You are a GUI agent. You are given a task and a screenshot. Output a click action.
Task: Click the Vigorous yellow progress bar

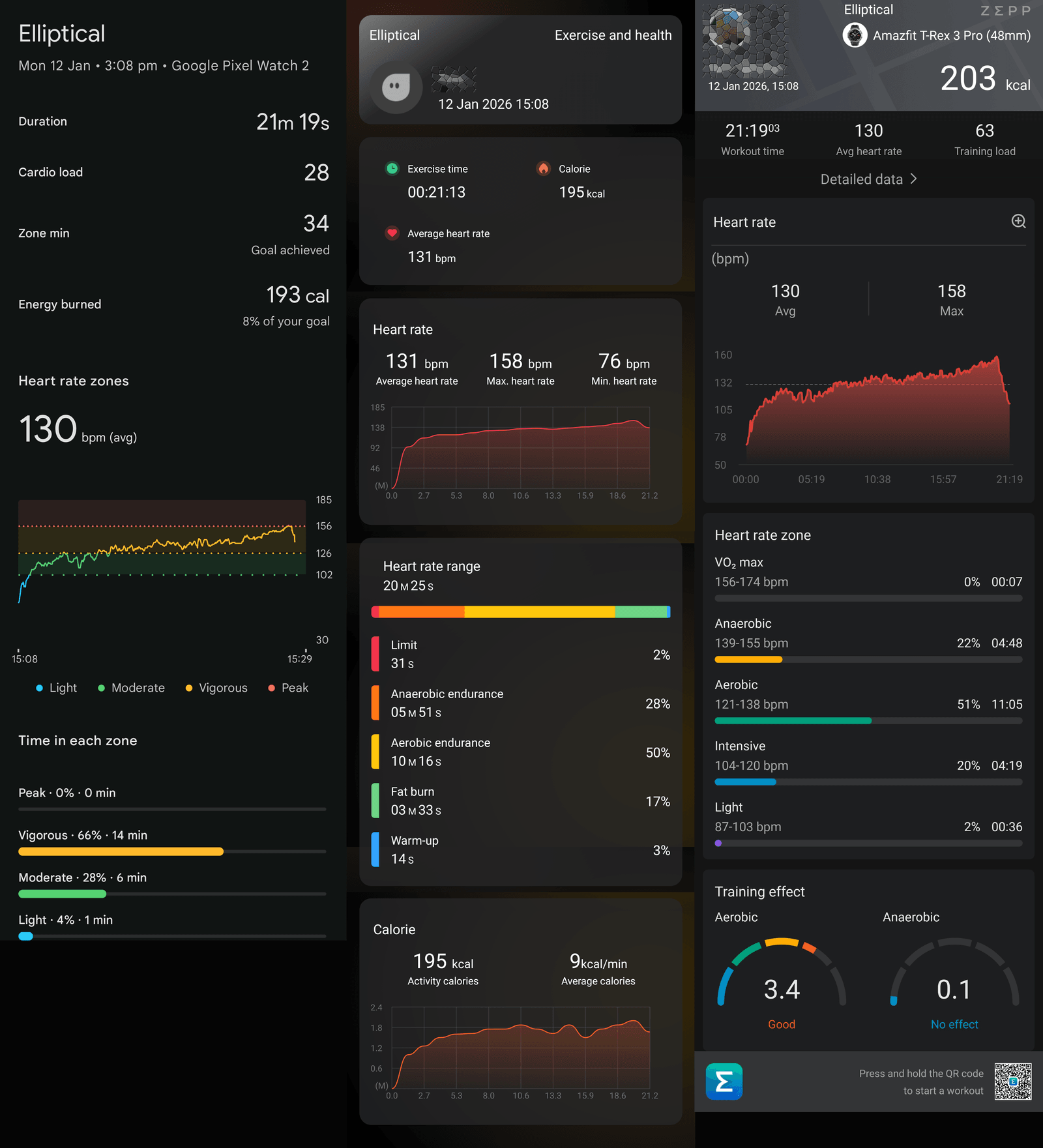coord(121,851)
